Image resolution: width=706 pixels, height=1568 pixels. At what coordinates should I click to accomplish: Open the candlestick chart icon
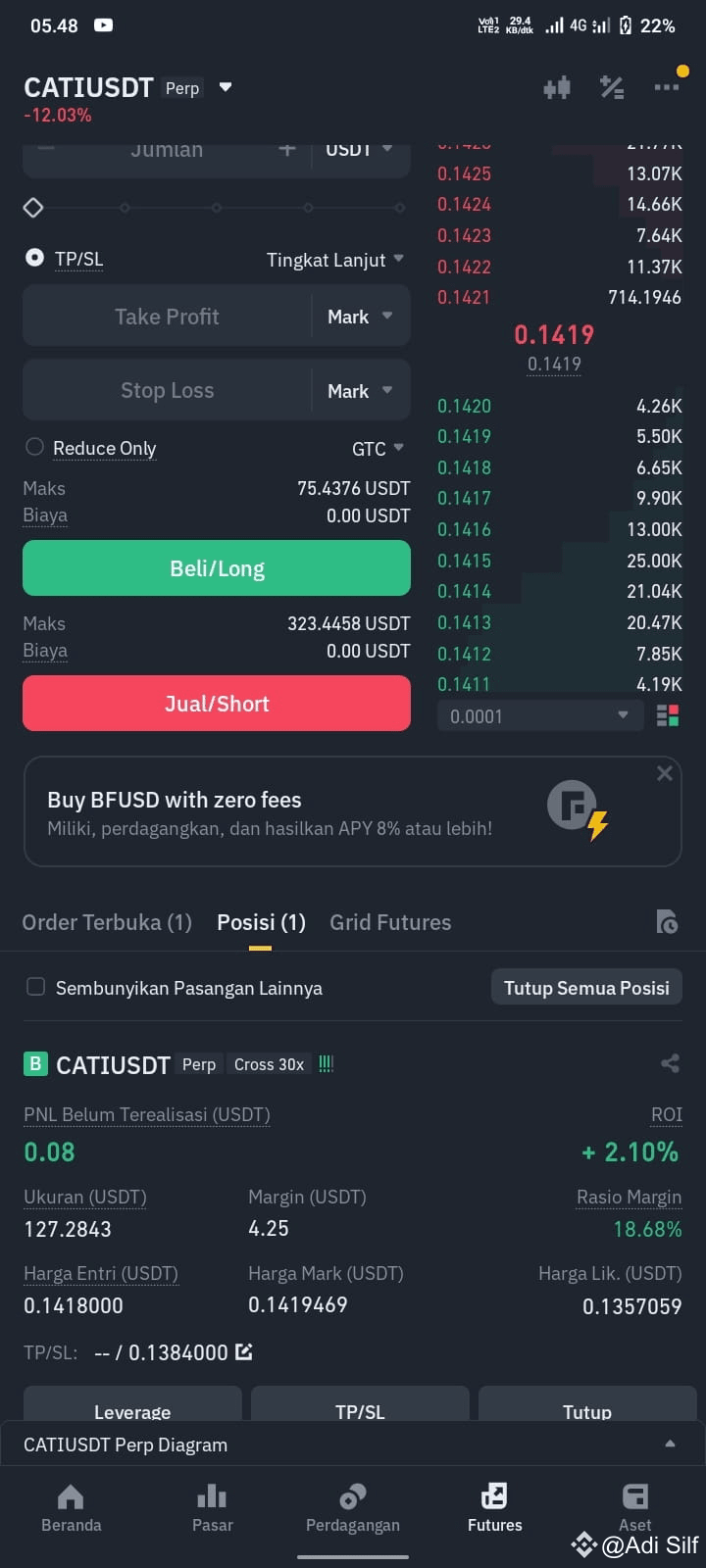557,88
